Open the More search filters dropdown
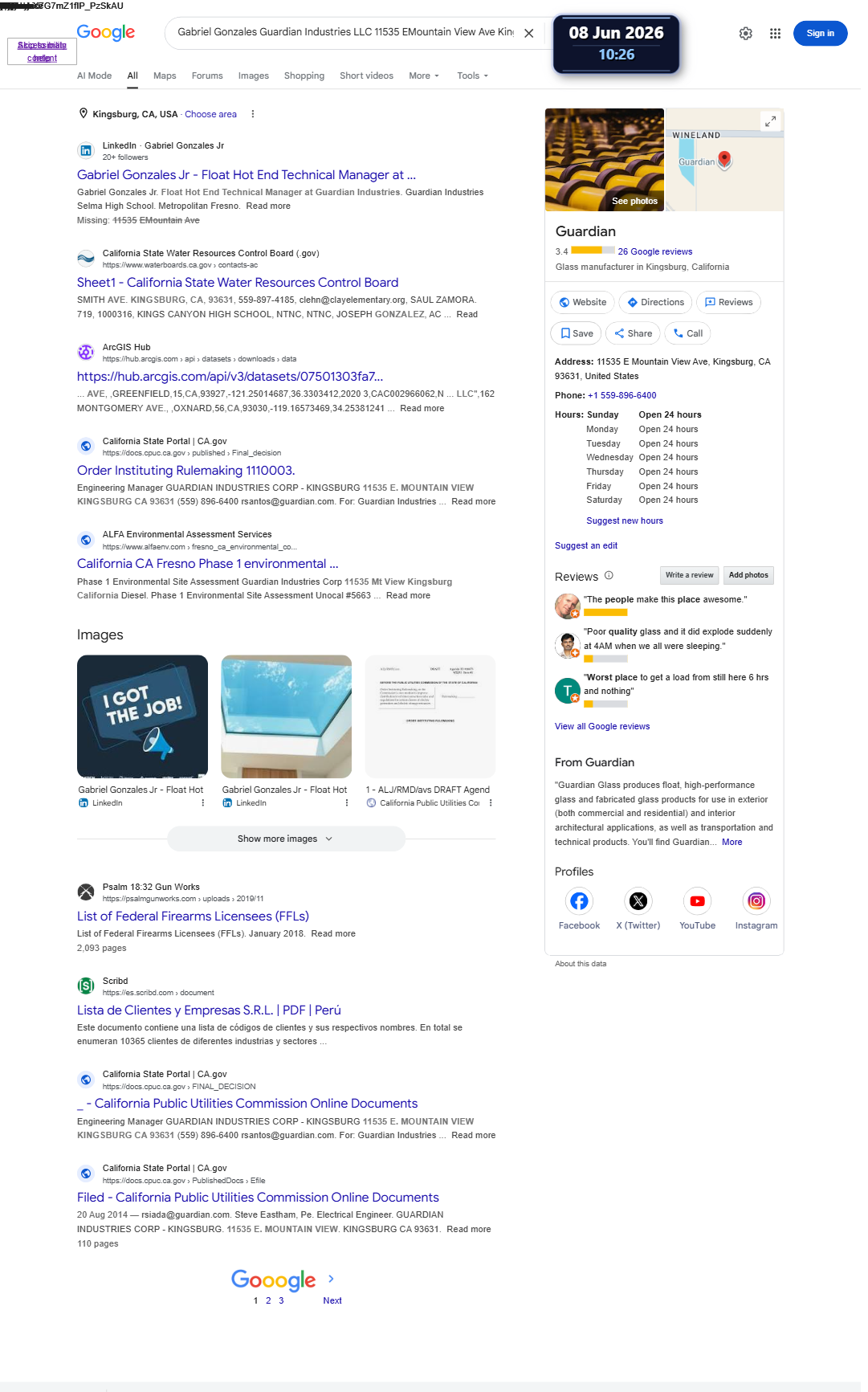868x1392 pixels. click(x=424, y=76)
